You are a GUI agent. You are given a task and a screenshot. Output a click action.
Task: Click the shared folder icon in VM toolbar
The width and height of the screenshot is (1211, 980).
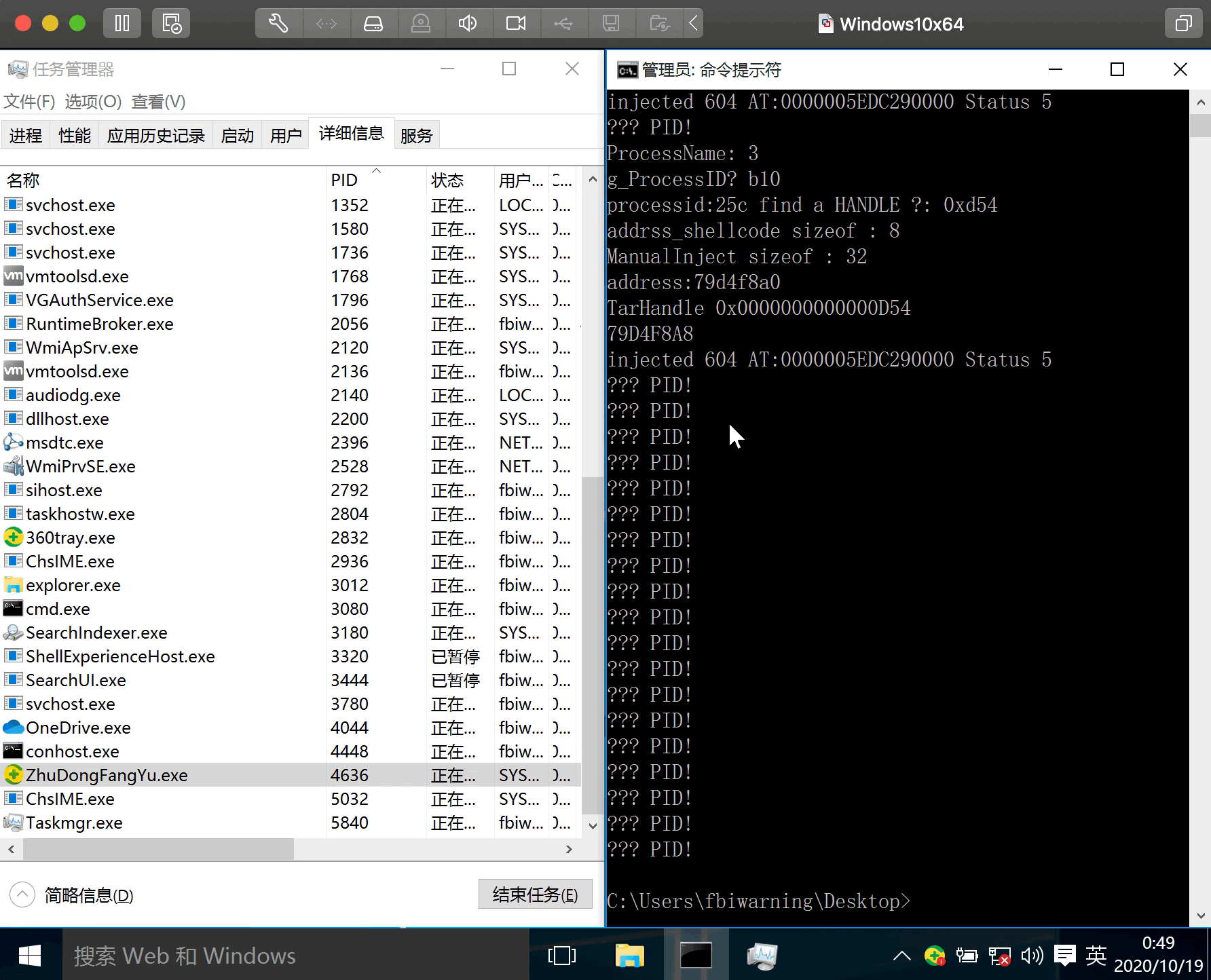click(659, 24)
